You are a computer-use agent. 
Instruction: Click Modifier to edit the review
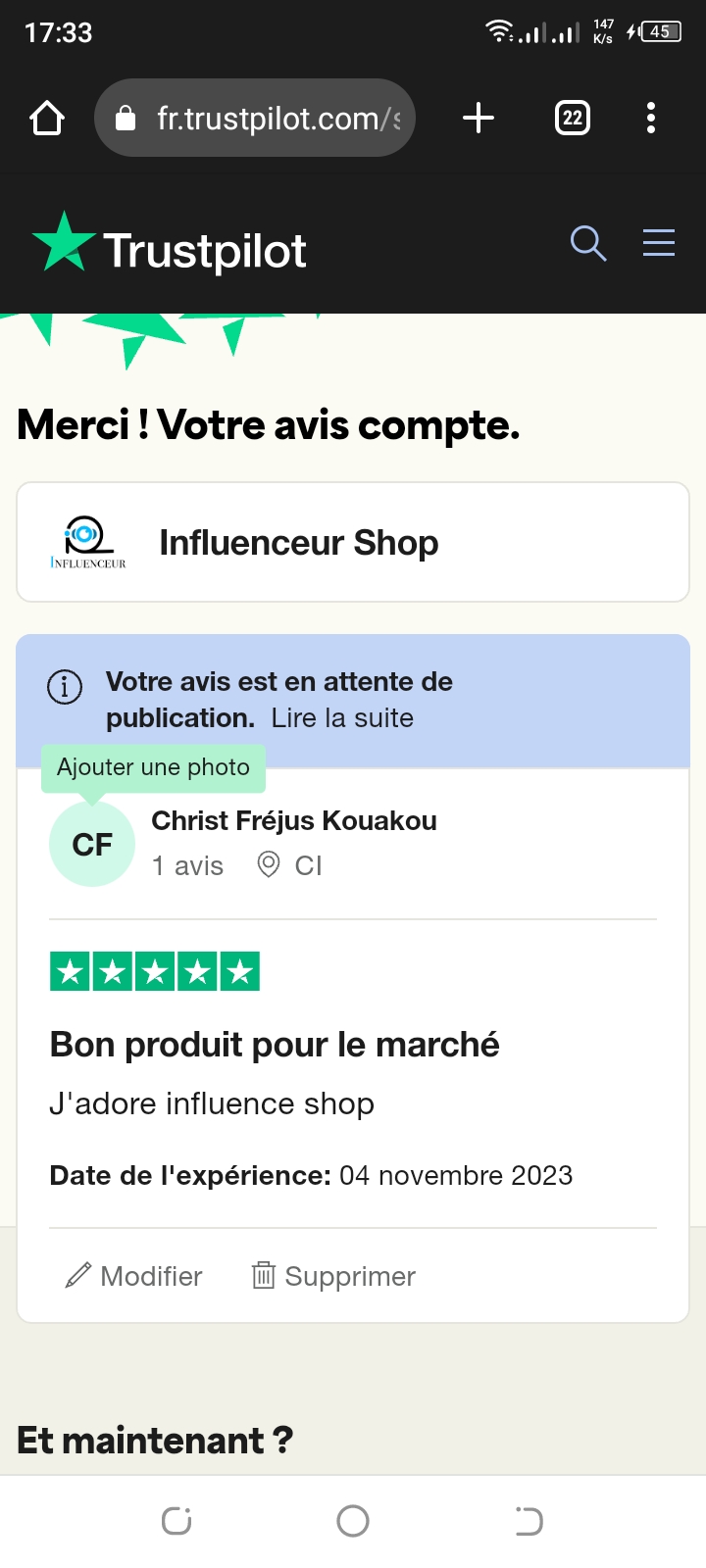[134, 1276]
